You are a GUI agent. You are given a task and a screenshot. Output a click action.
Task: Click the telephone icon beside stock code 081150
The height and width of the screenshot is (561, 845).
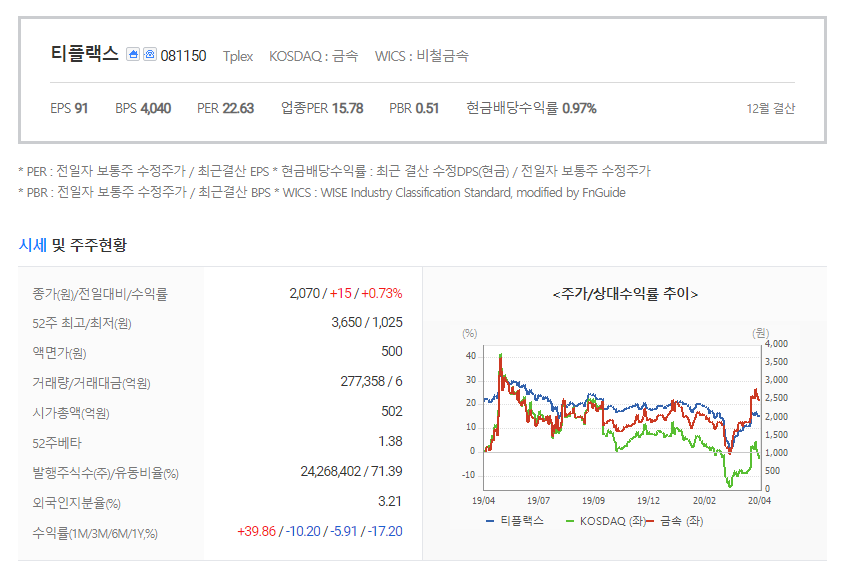coord(150,54)
